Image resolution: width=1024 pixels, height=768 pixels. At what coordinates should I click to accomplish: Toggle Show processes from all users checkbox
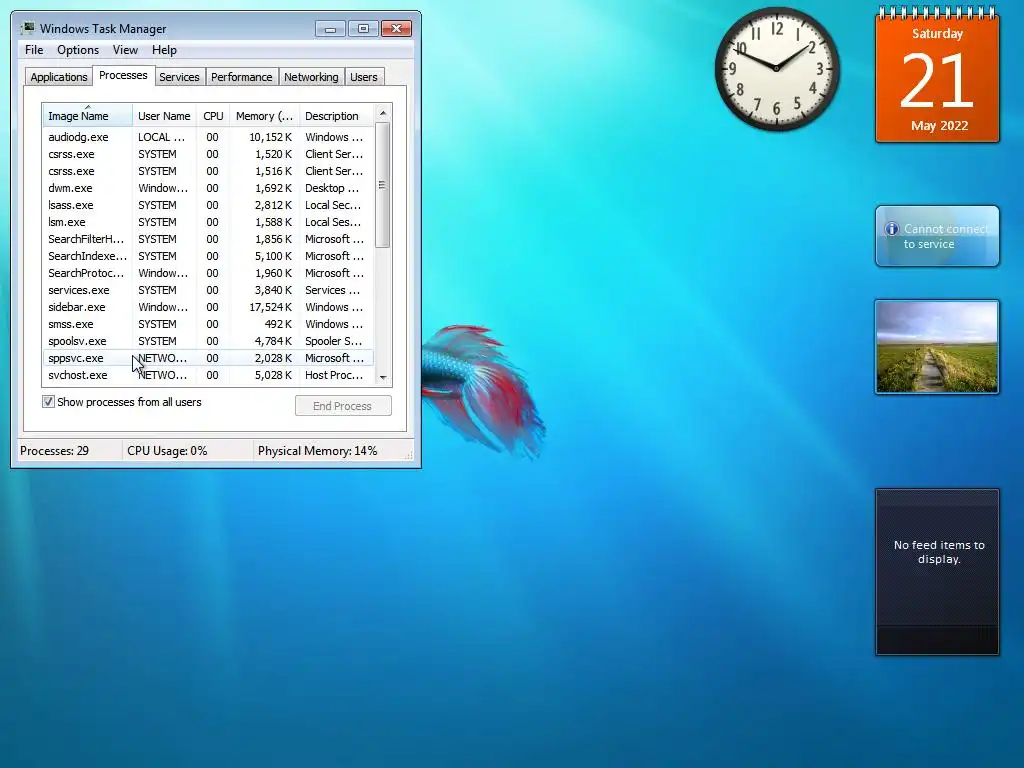(x=48, y=402)
